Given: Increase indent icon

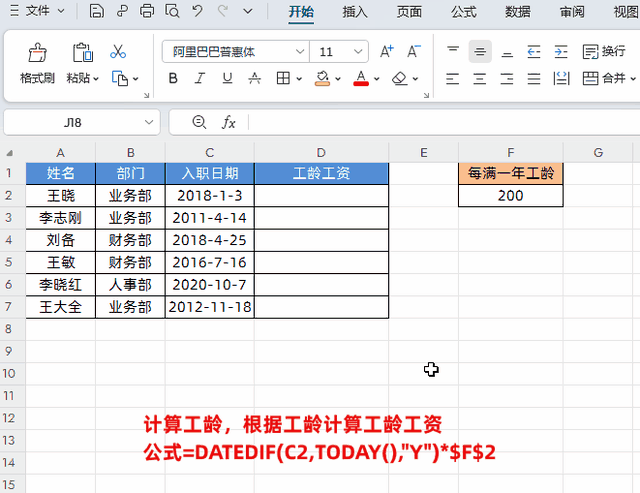Looking at the screenshot, I should 561,52.
